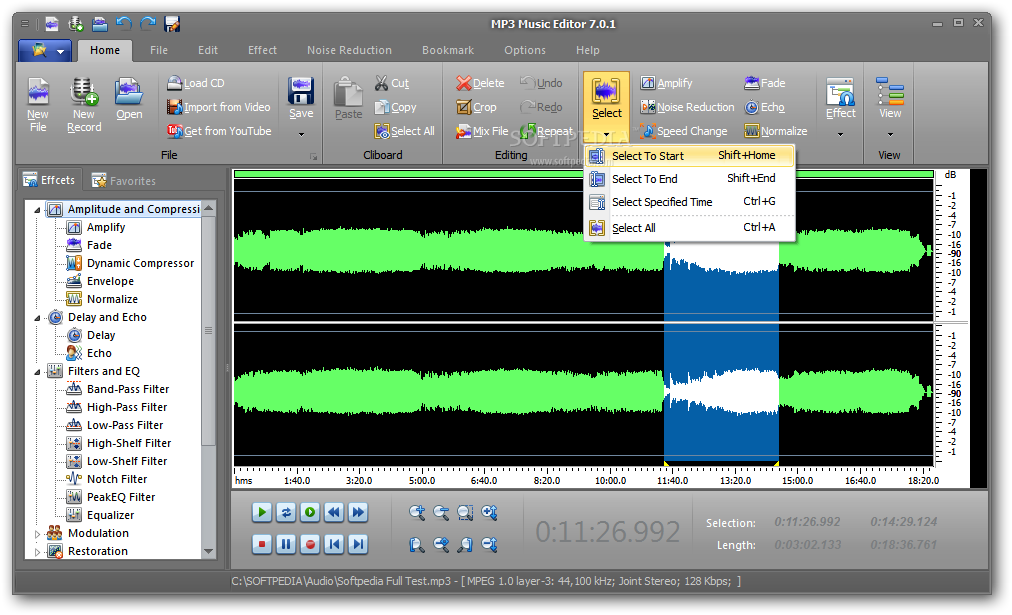Open the Bookmark ribbon tab
1012x615 pixels.
click(448, 50)
